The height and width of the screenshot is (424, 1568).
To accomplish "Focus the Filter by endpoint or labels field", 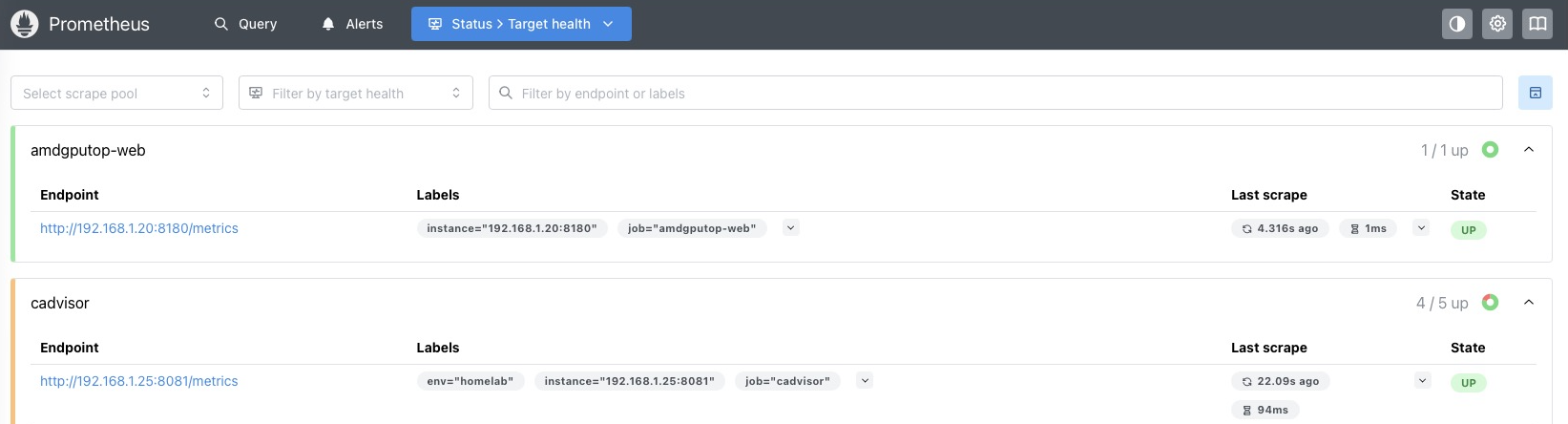I will click(x=995, y=93).
